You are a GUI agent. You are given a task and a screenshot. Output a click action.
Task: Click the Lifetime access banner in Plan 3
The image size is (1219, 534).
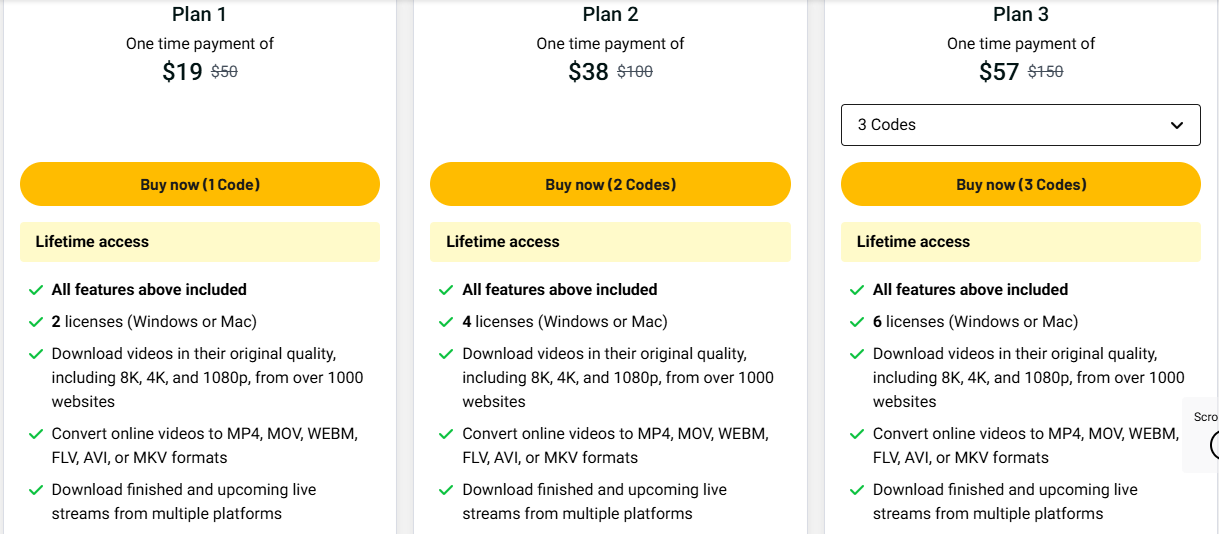[1020, 242]
